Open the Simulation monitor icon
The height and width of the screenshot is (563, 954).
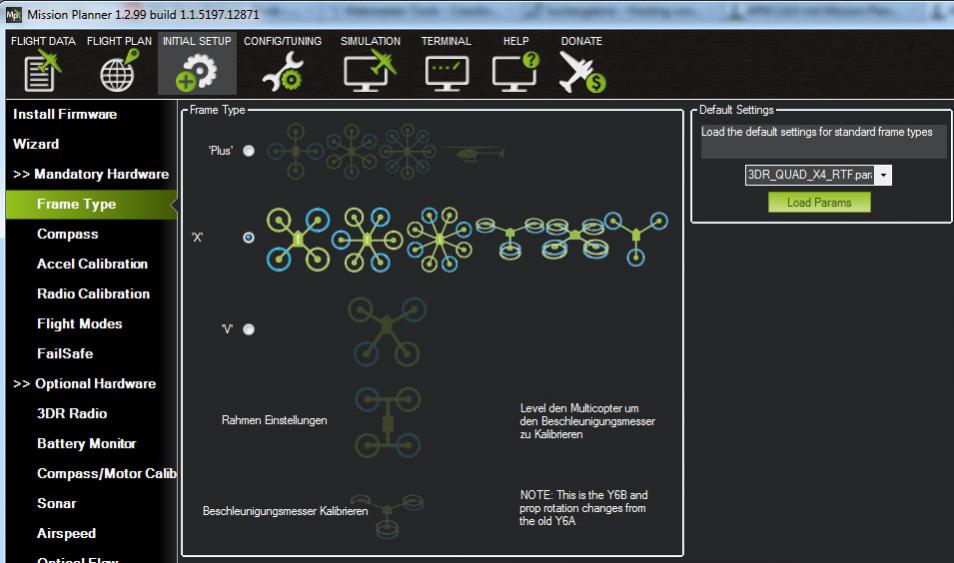click(x=370, y=71)
